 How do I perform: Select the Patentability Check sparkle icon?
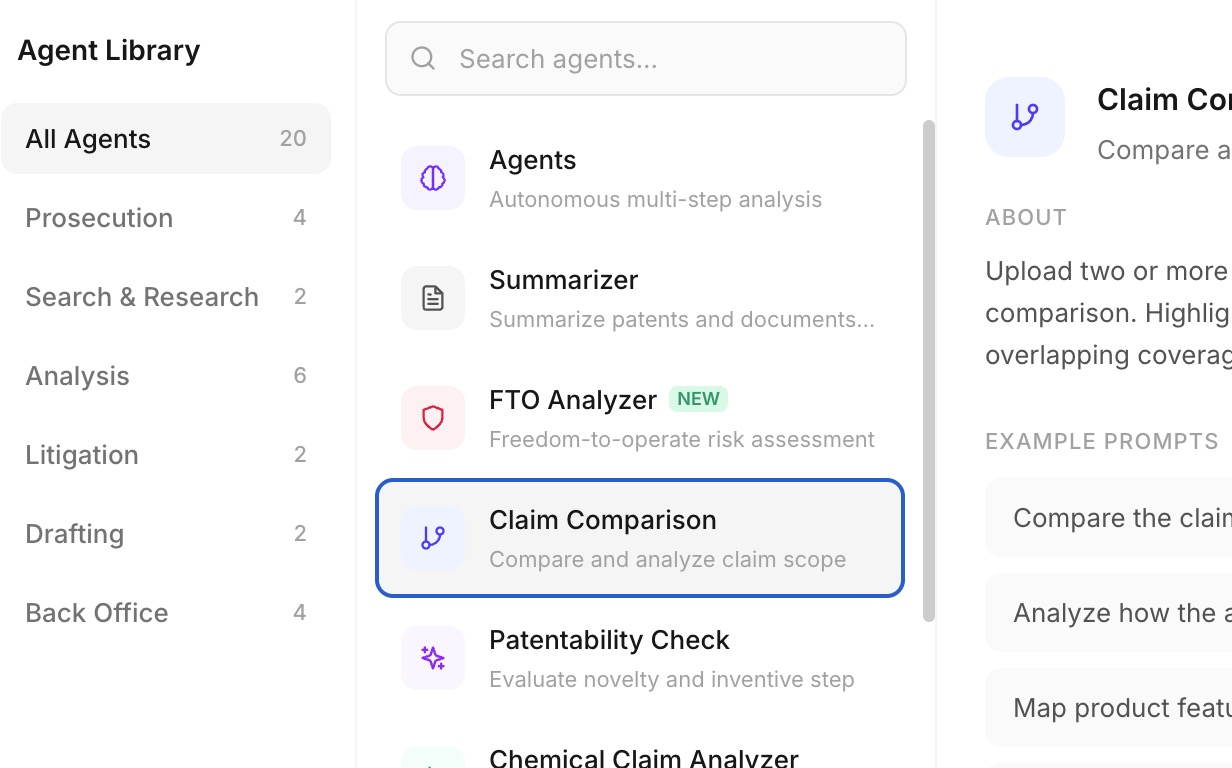tap(433, 658)
